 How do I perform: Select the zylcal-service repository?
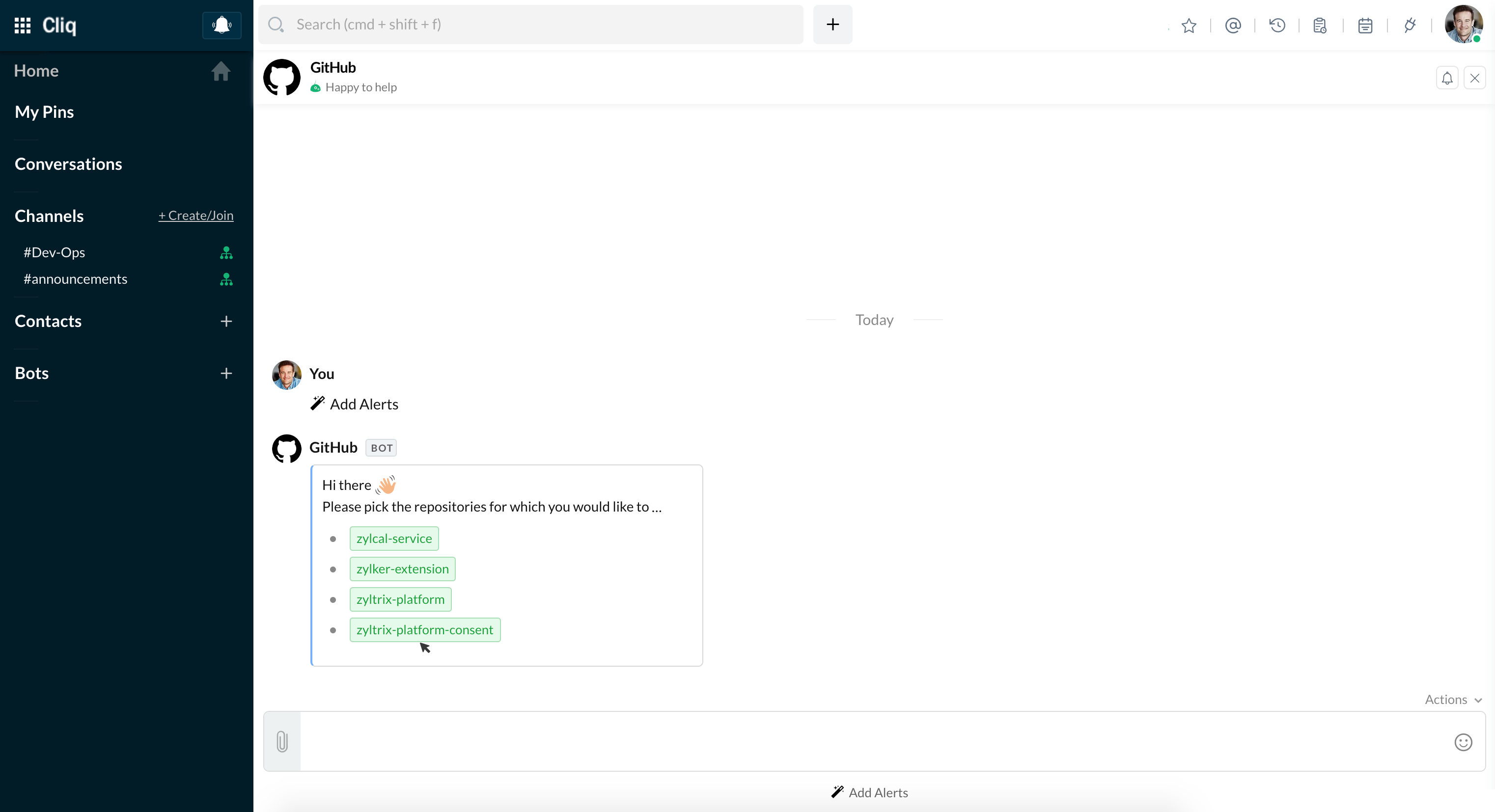point(394,539)
